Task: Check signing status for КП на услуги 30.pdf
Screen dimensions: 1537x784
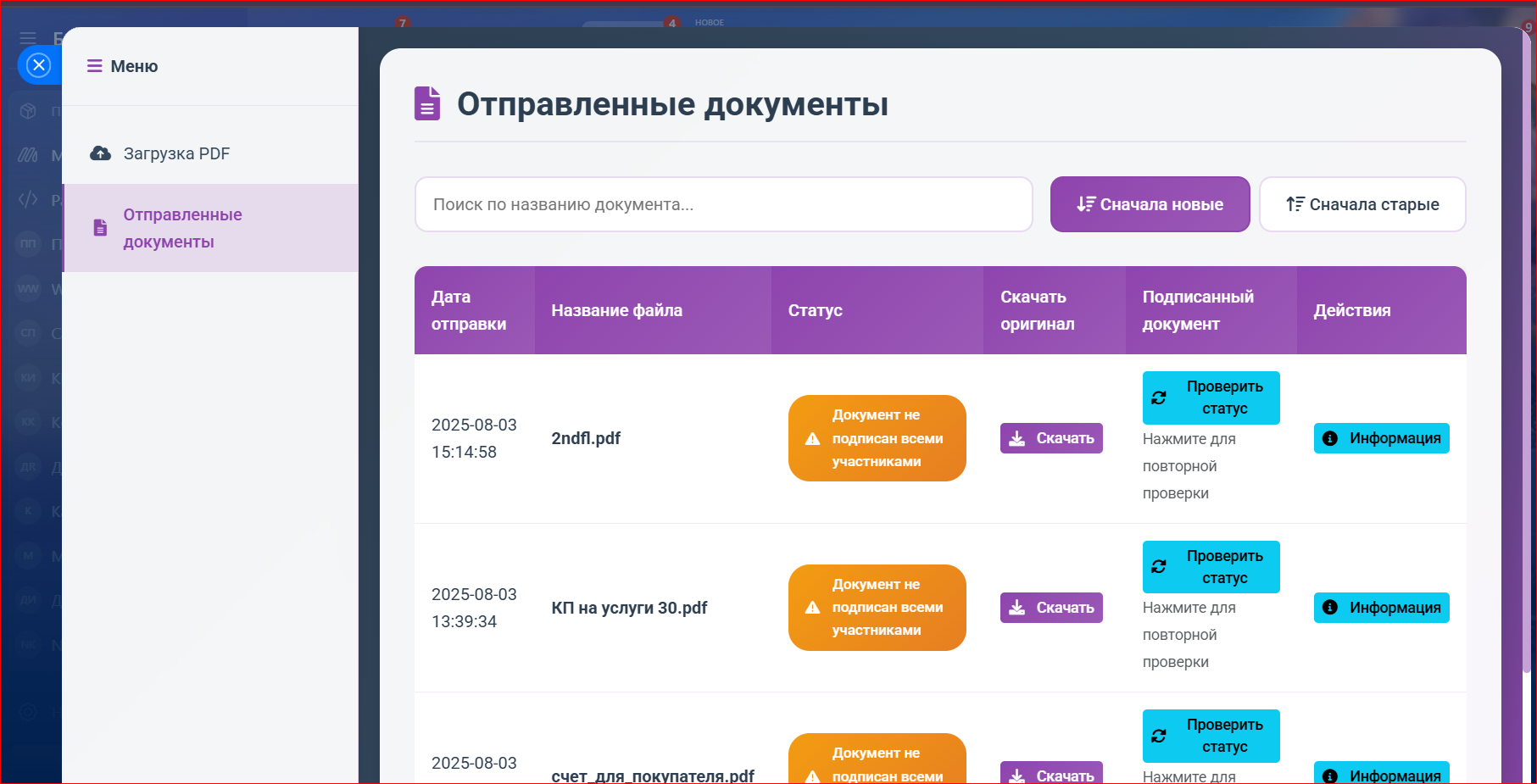Action: [x=1211, y=567]
